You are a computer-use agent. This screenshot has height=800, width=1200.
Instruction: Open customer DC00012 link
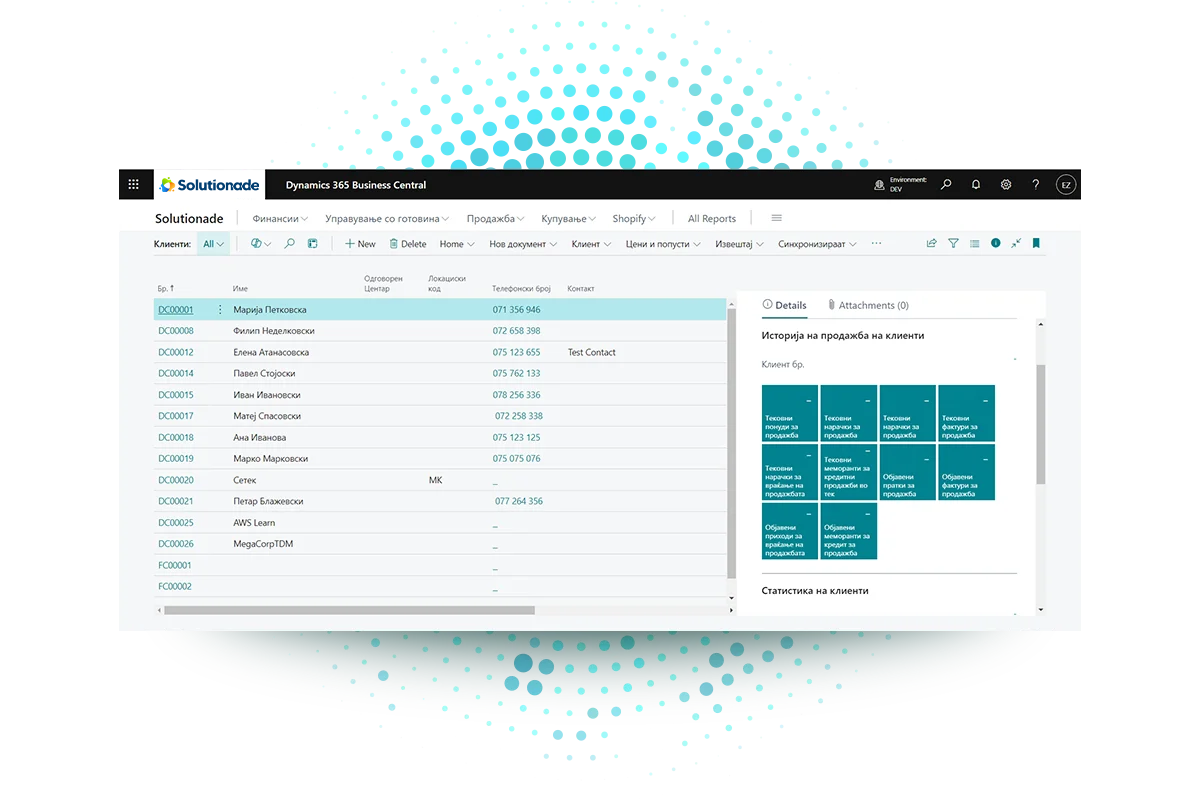point(176,352)
